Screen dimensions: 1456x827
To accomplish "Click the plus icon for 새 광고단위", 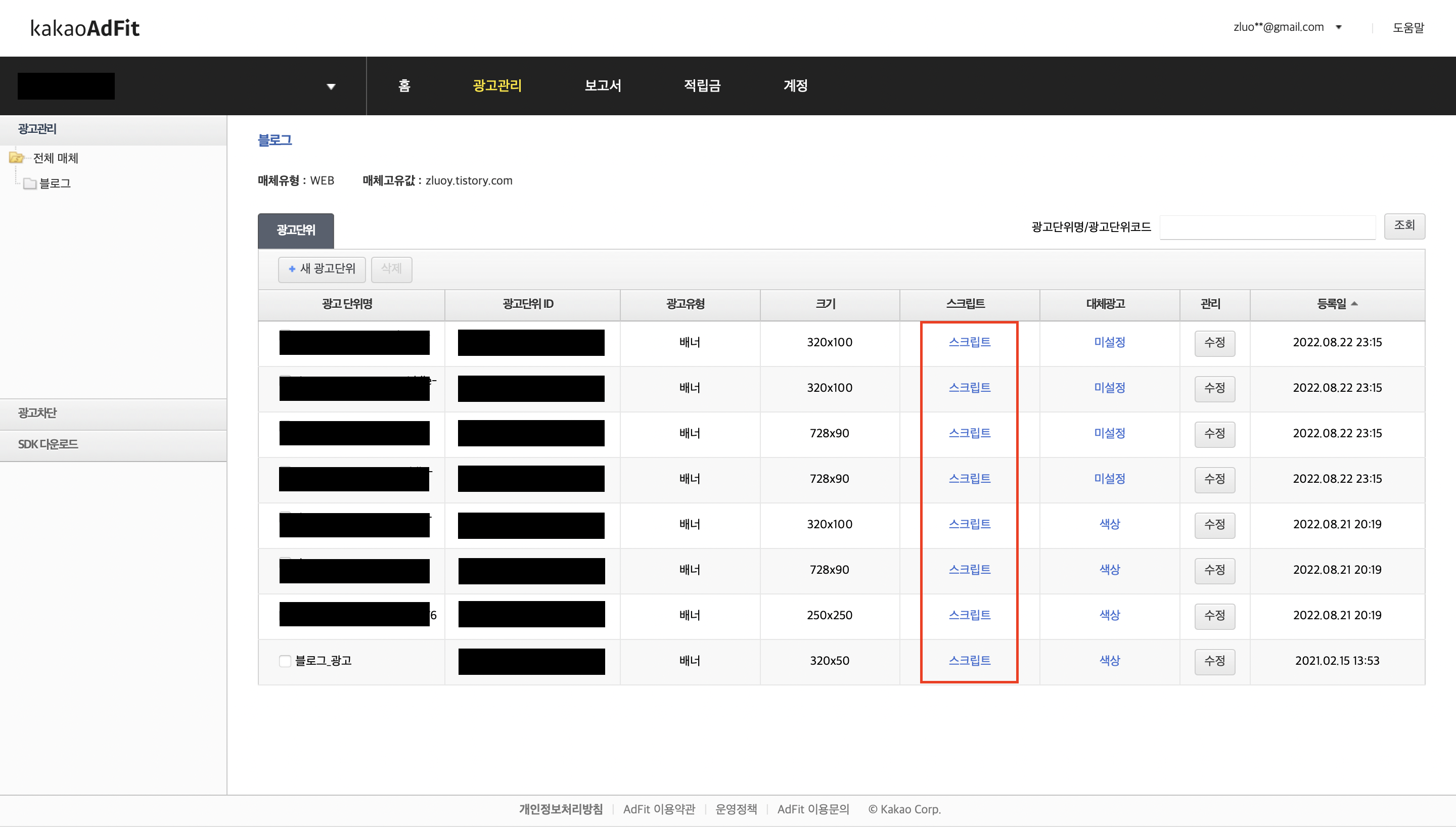I will pos(292,269).
